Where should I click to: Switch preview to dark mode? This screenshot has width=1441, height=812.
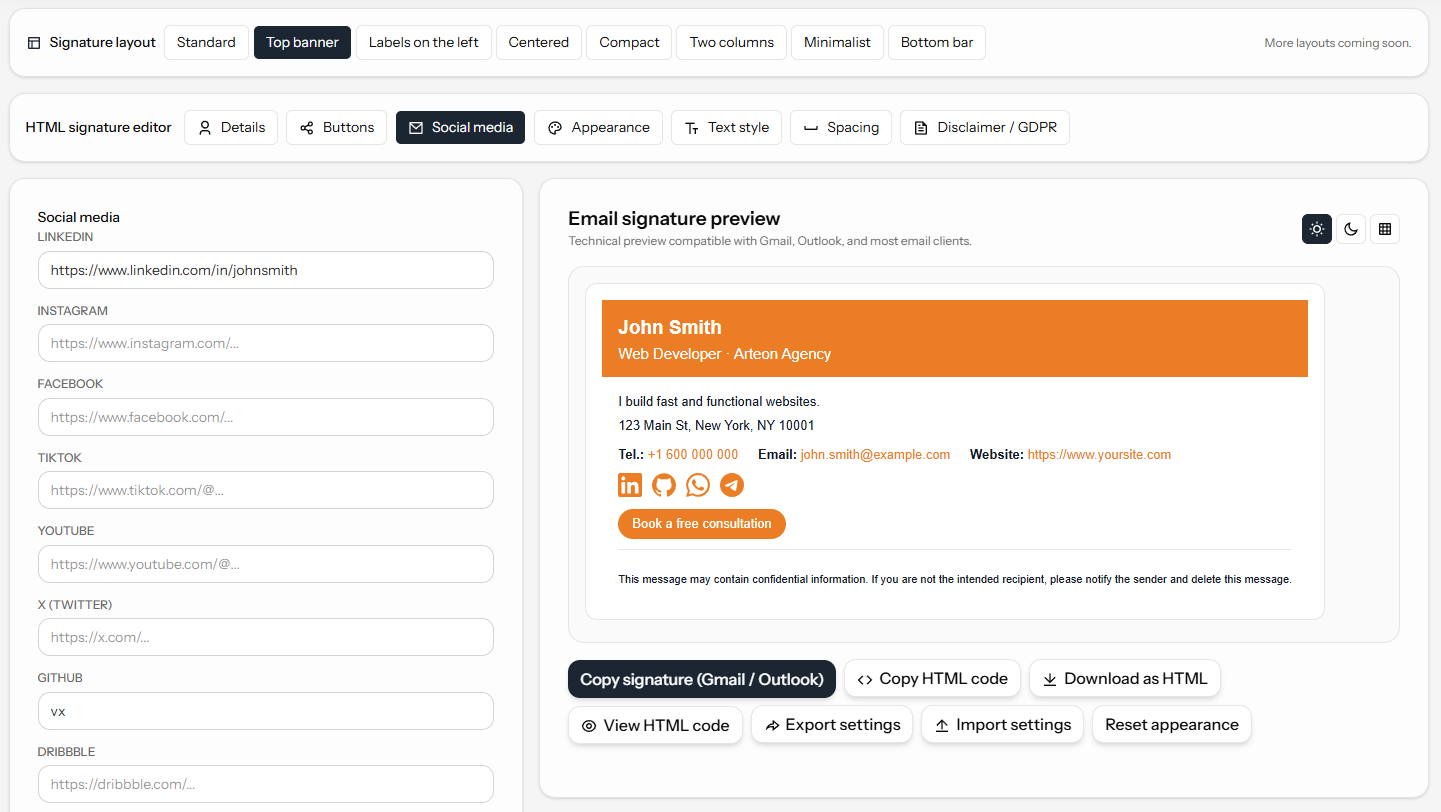tap(1350, 229)
